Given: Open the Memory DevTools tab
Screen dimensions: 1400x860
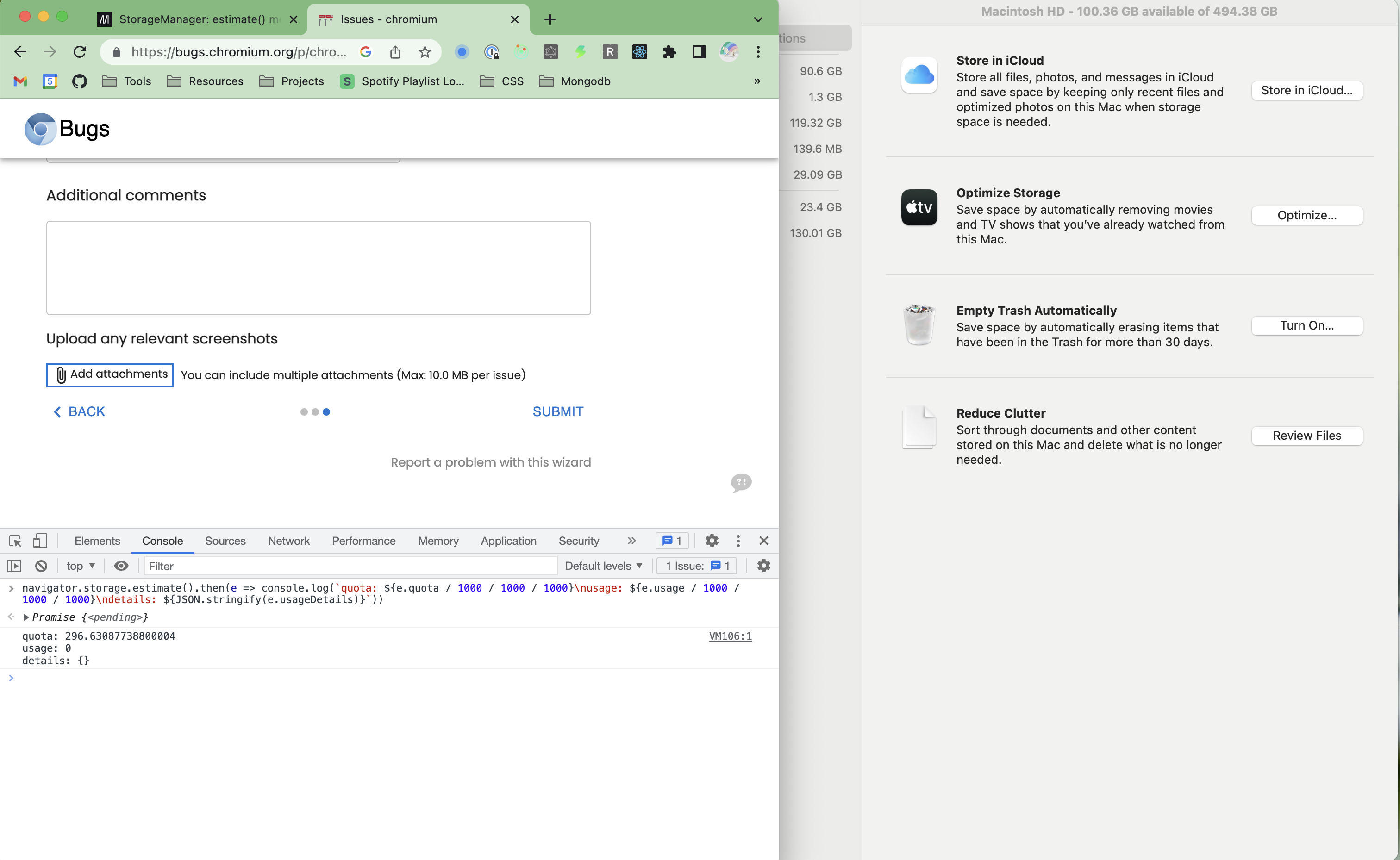Looking at the screenshot, I should (x=438, y=541).
